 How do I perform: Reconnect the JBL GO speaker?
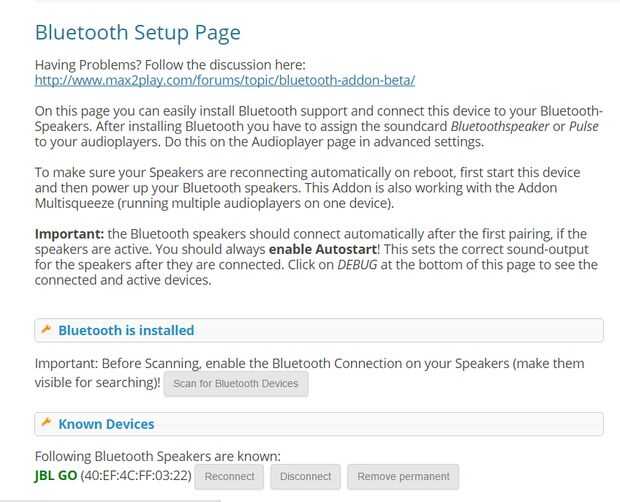(x=229, y=477)
